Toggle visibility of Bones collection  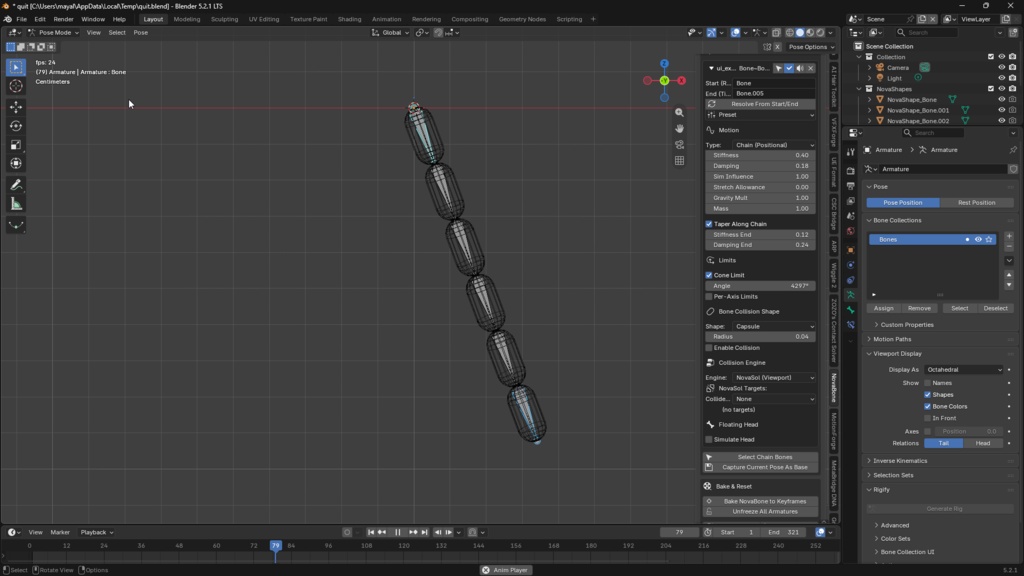pos(978,240)
